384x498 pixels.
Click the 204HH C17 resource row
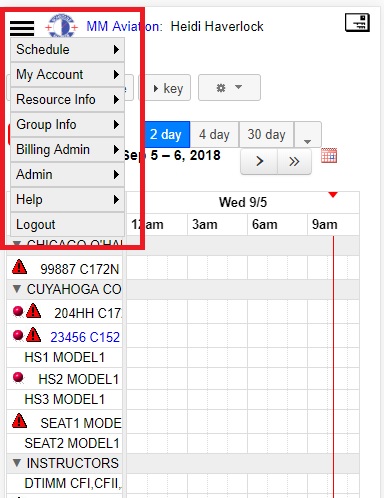(65, 312)
